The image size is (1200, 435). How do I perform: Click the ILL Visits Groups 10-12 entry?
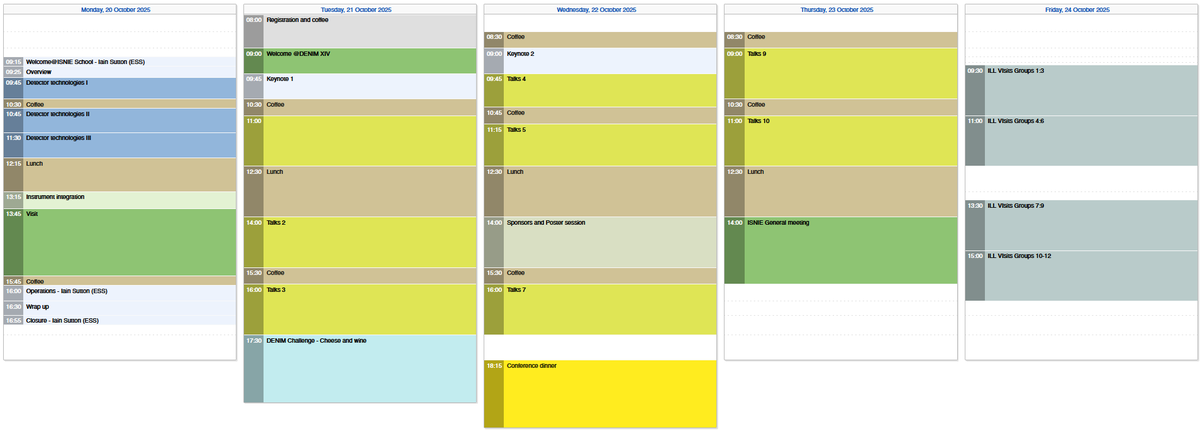click(x=1090, y=275)
